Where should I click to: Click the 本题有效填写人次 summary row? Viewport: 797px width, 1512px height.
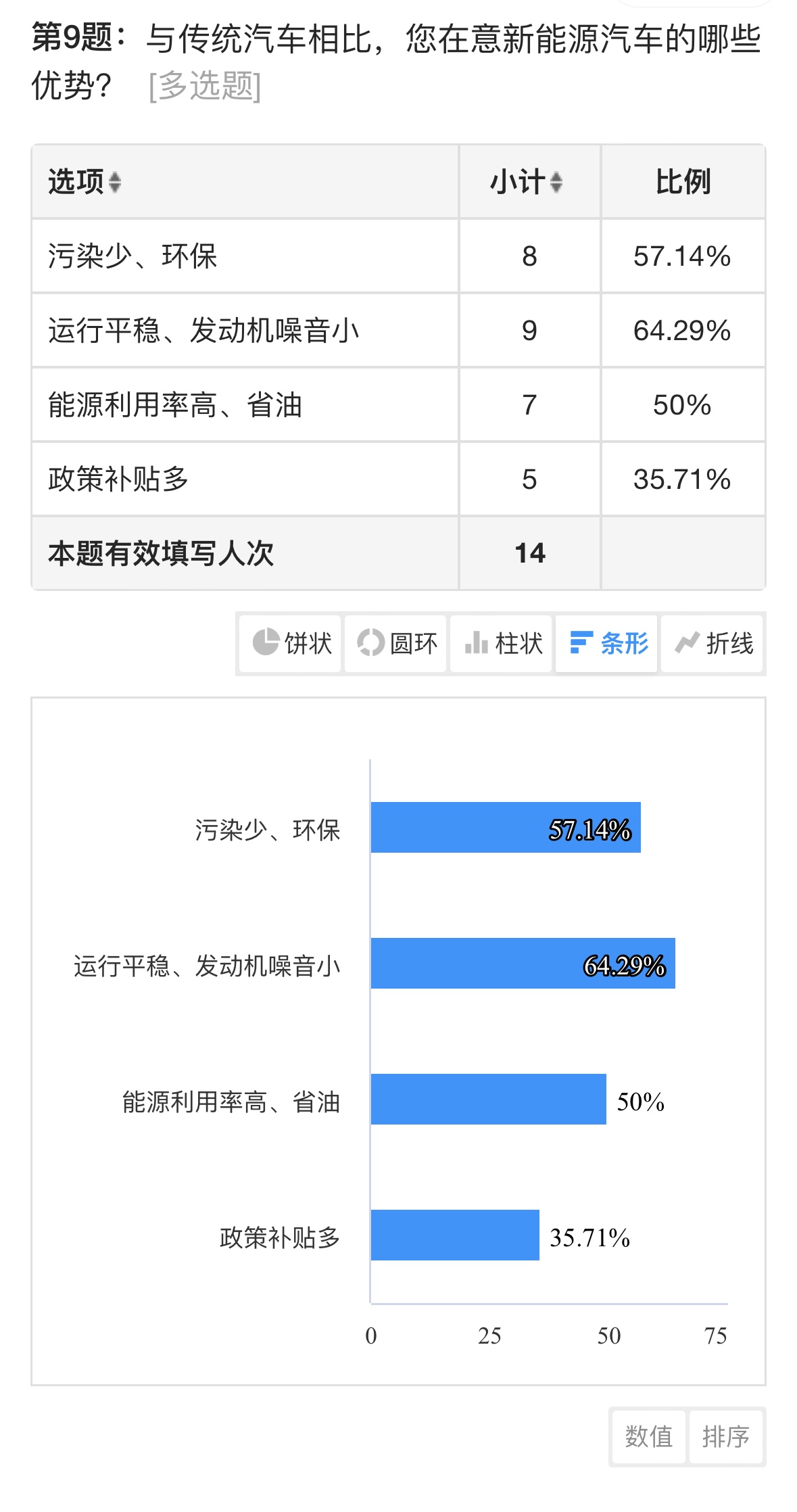398,553
